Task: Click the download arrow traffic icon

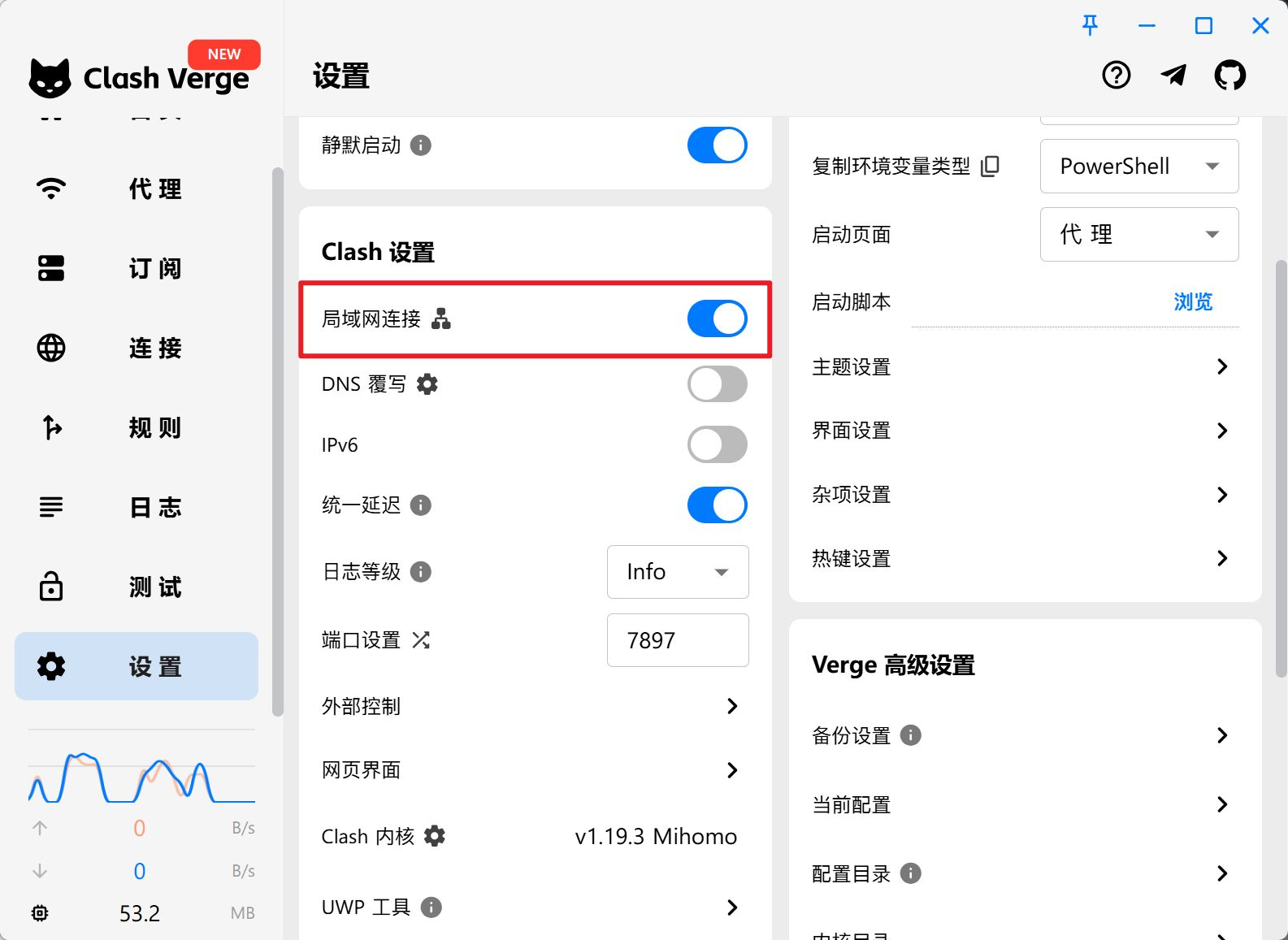Action: coord(40,871)
